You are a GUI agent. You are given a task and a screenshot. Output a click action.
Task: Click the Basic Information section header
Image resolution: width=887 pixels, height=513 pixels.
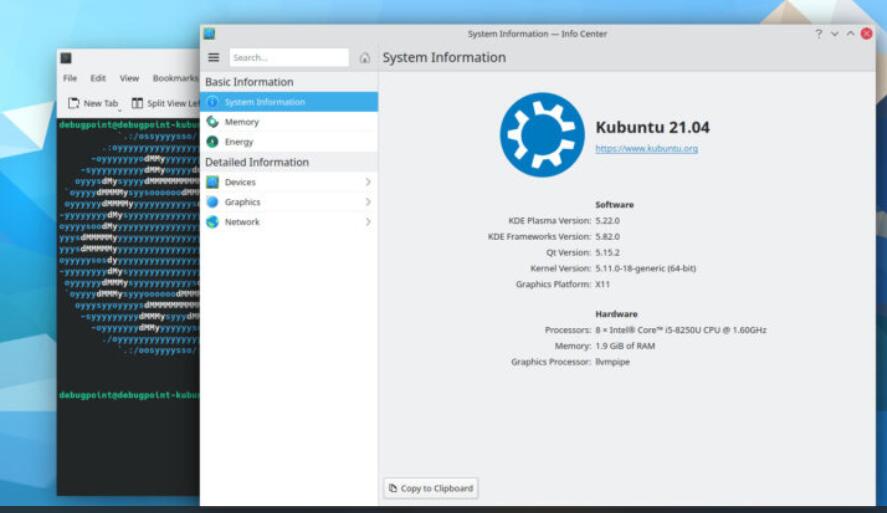(x=249, y=81)
